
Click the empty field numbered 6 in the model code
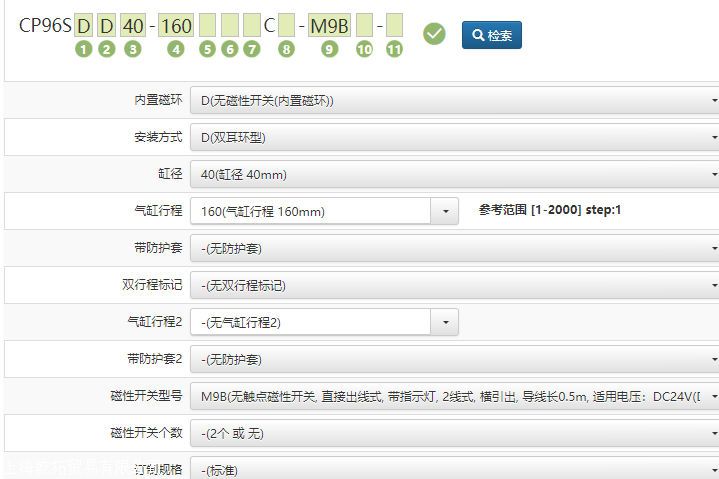[x=230, y=26]
